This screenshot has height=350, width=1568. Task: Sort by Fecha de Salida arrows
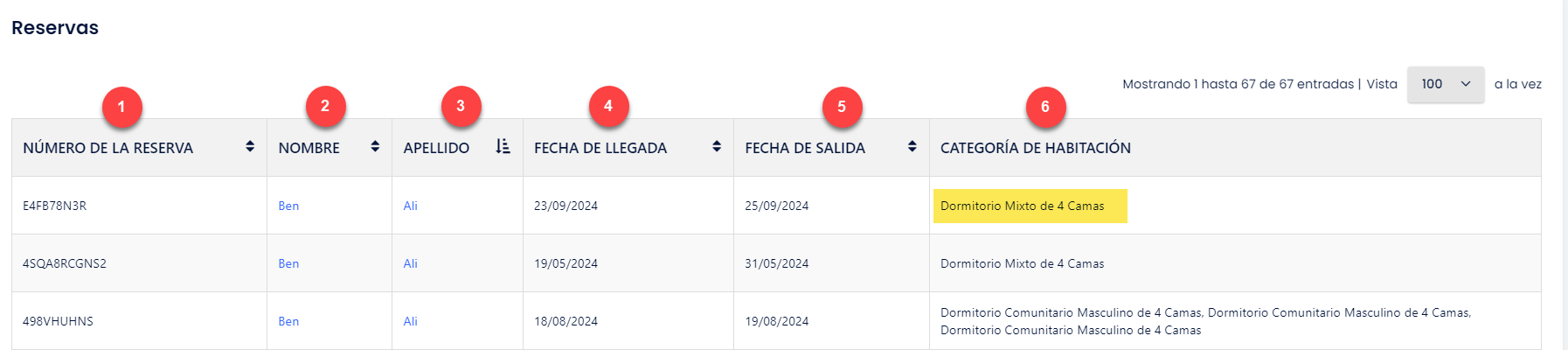point(912,146)
